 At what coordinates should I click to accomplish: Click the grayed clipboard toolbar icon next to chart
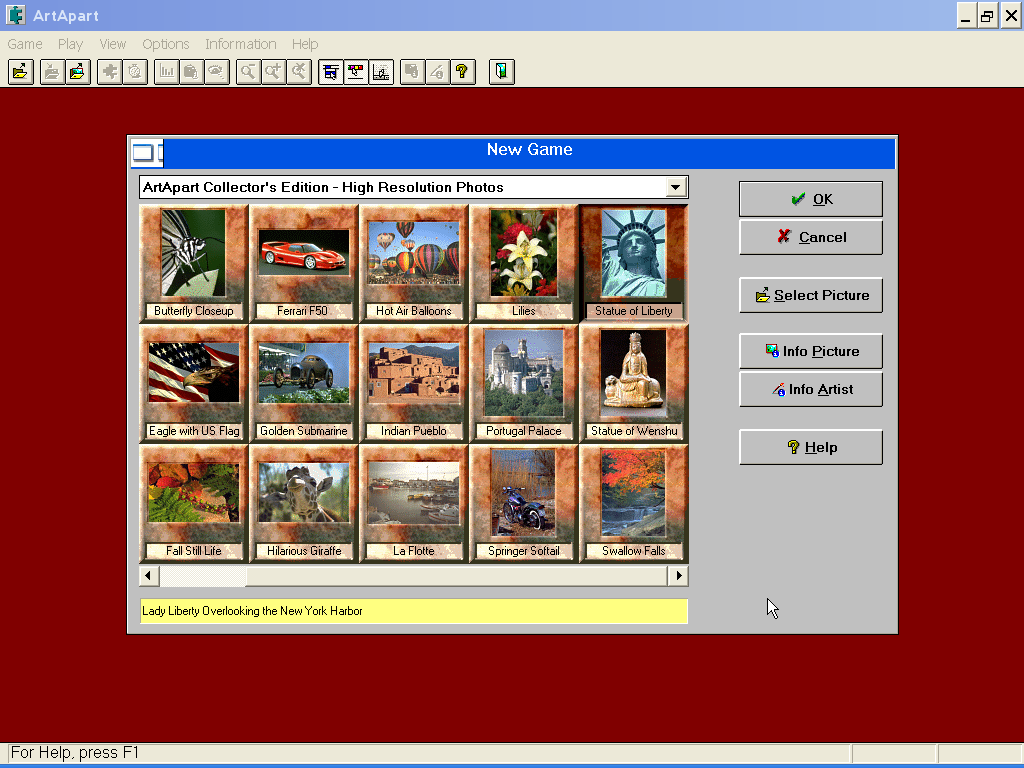click(191, 71)
